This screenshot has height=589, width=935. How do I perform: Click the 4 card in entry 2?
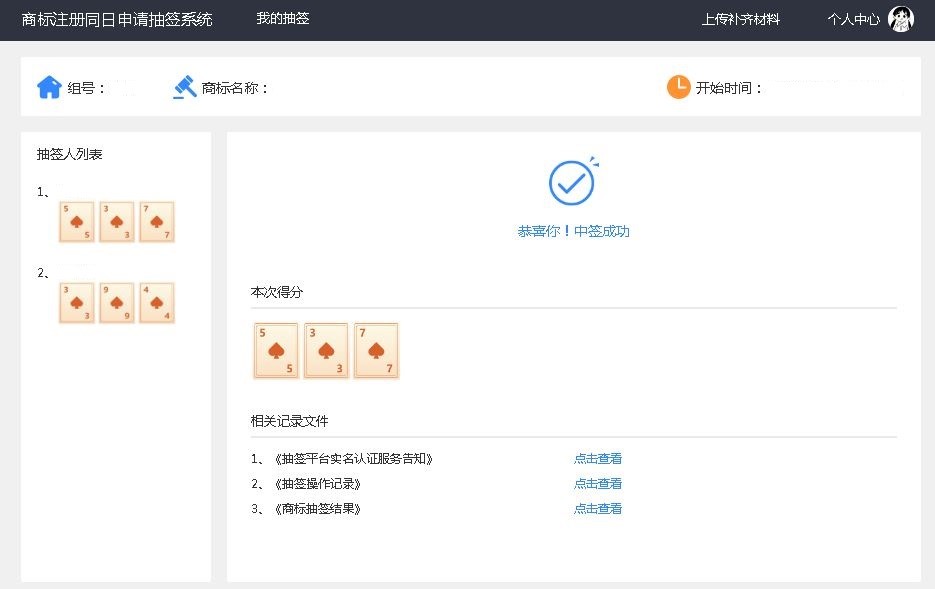tap(156, 302)
